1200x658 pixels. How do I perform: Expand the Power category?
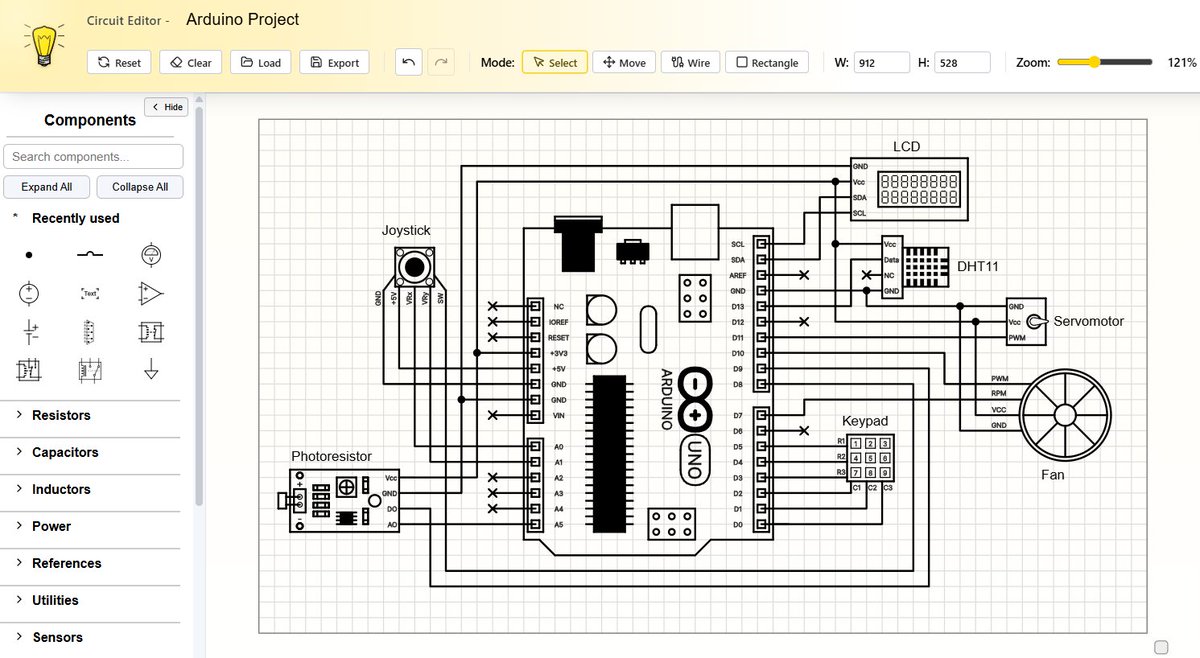(x=90, y=526)
